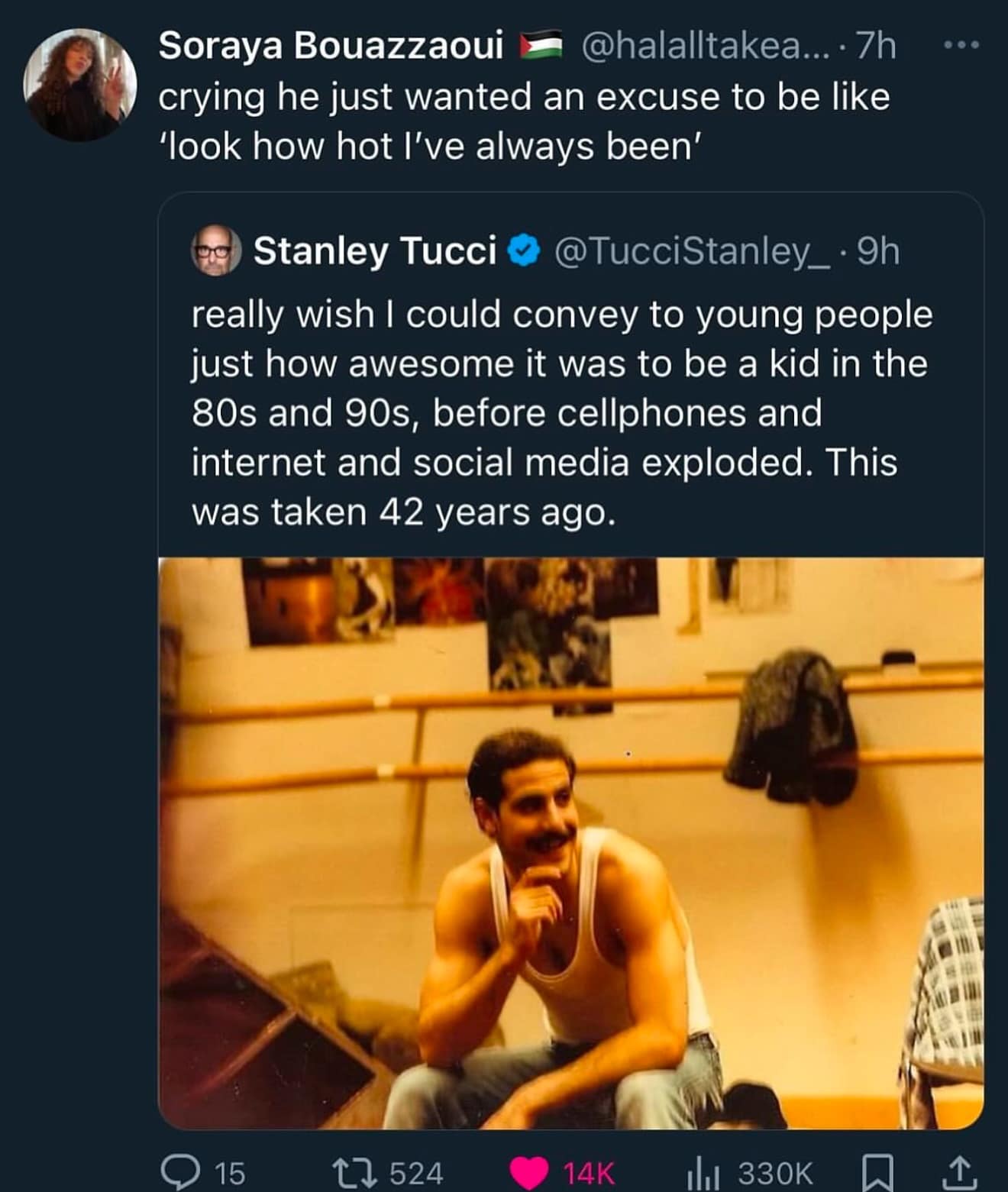The image size is (1008, 1192).
Task: Click the blue verified badge
Action: (x=525, y=250)
